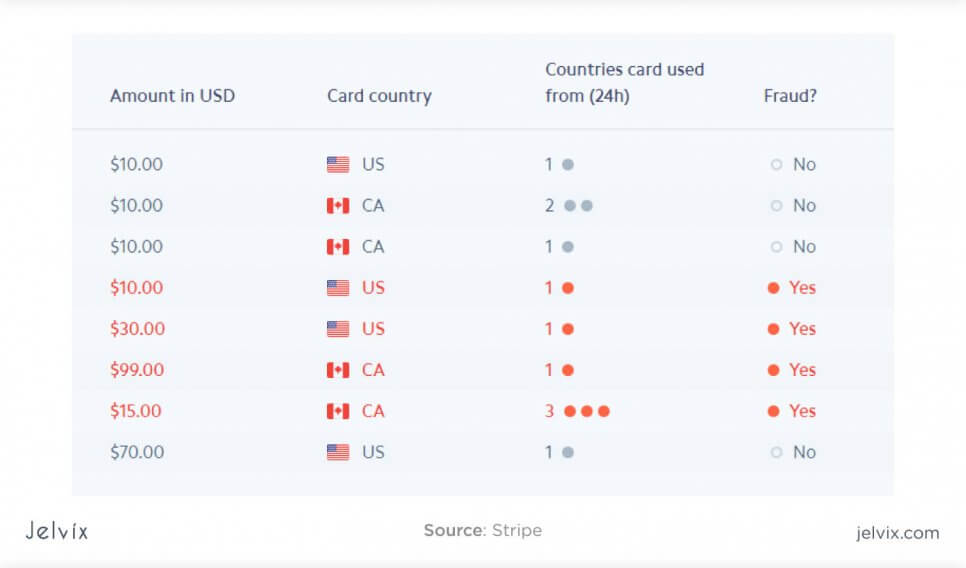Click the US flag in the $30.00 row
This screenshot has width=966, height=568.
click(338, 329)
